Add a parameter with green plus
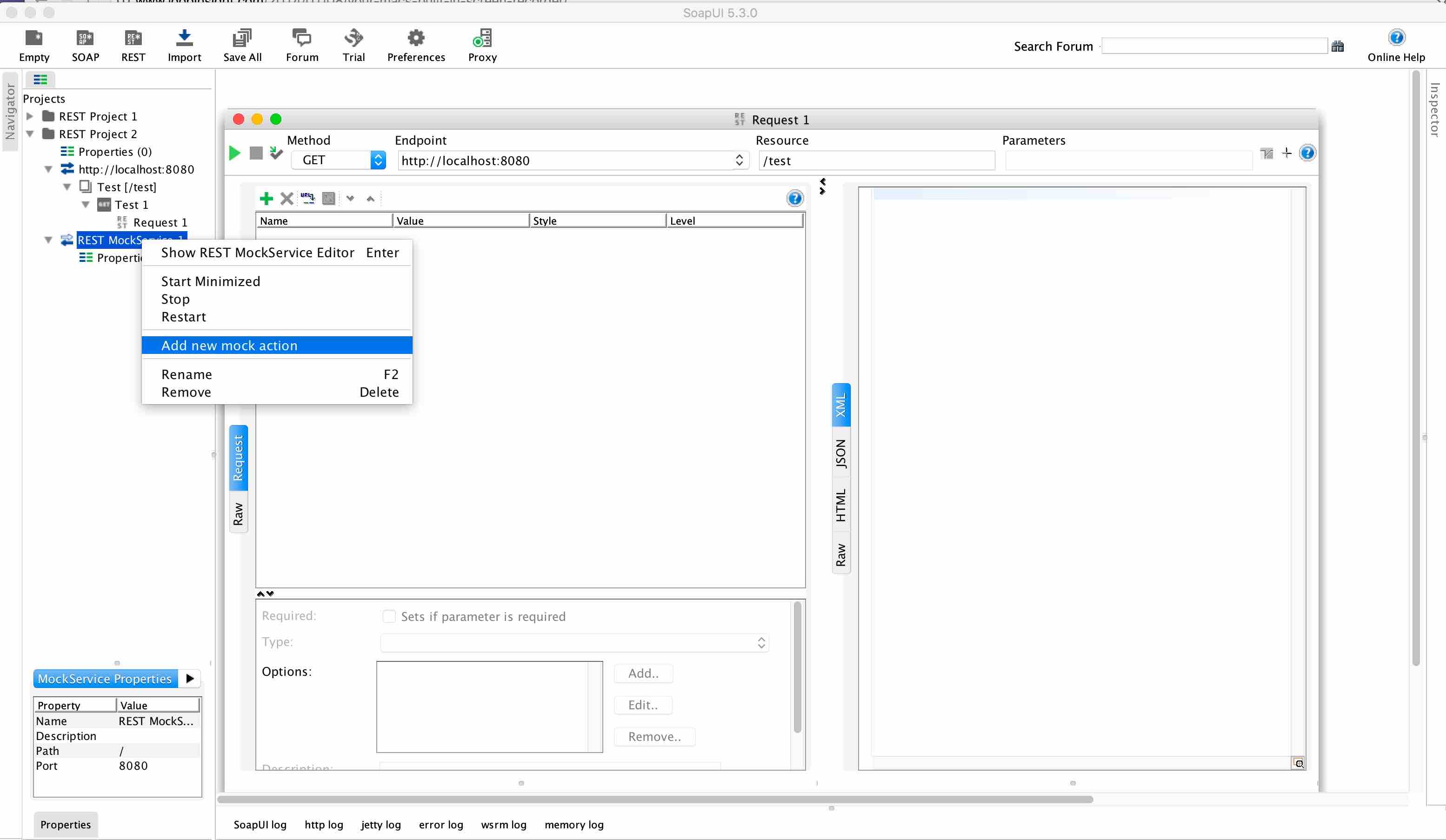 [266, 199]
